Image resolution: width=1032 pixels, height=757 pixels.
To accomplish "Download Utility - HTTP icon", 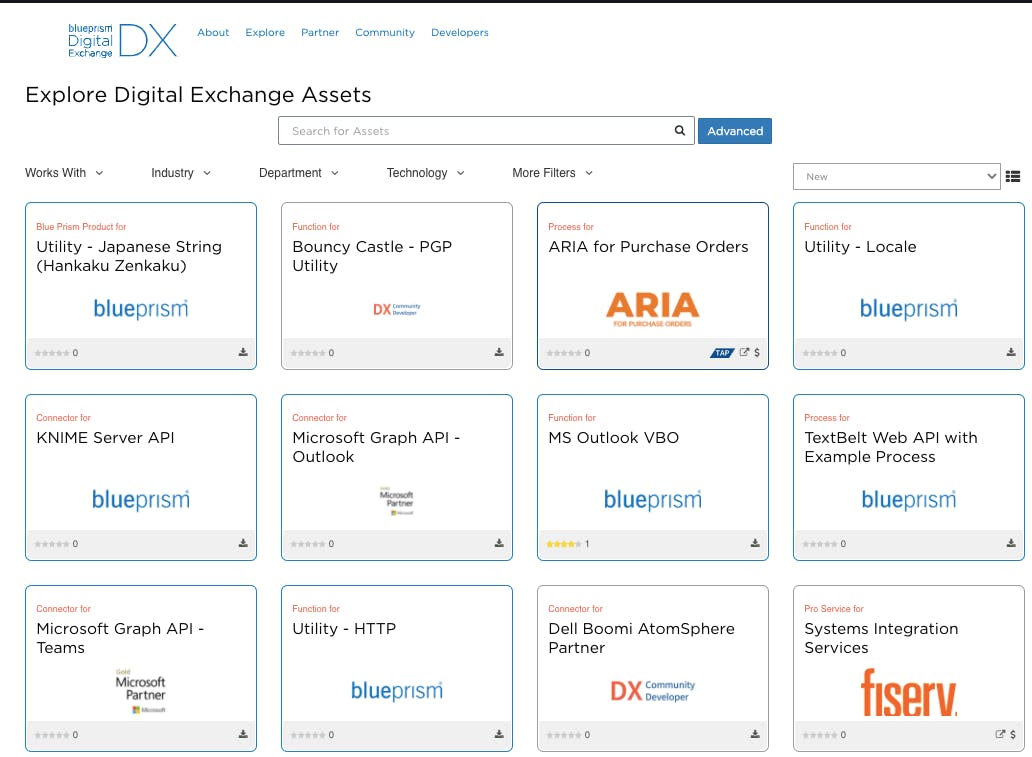I will [499, 734].
